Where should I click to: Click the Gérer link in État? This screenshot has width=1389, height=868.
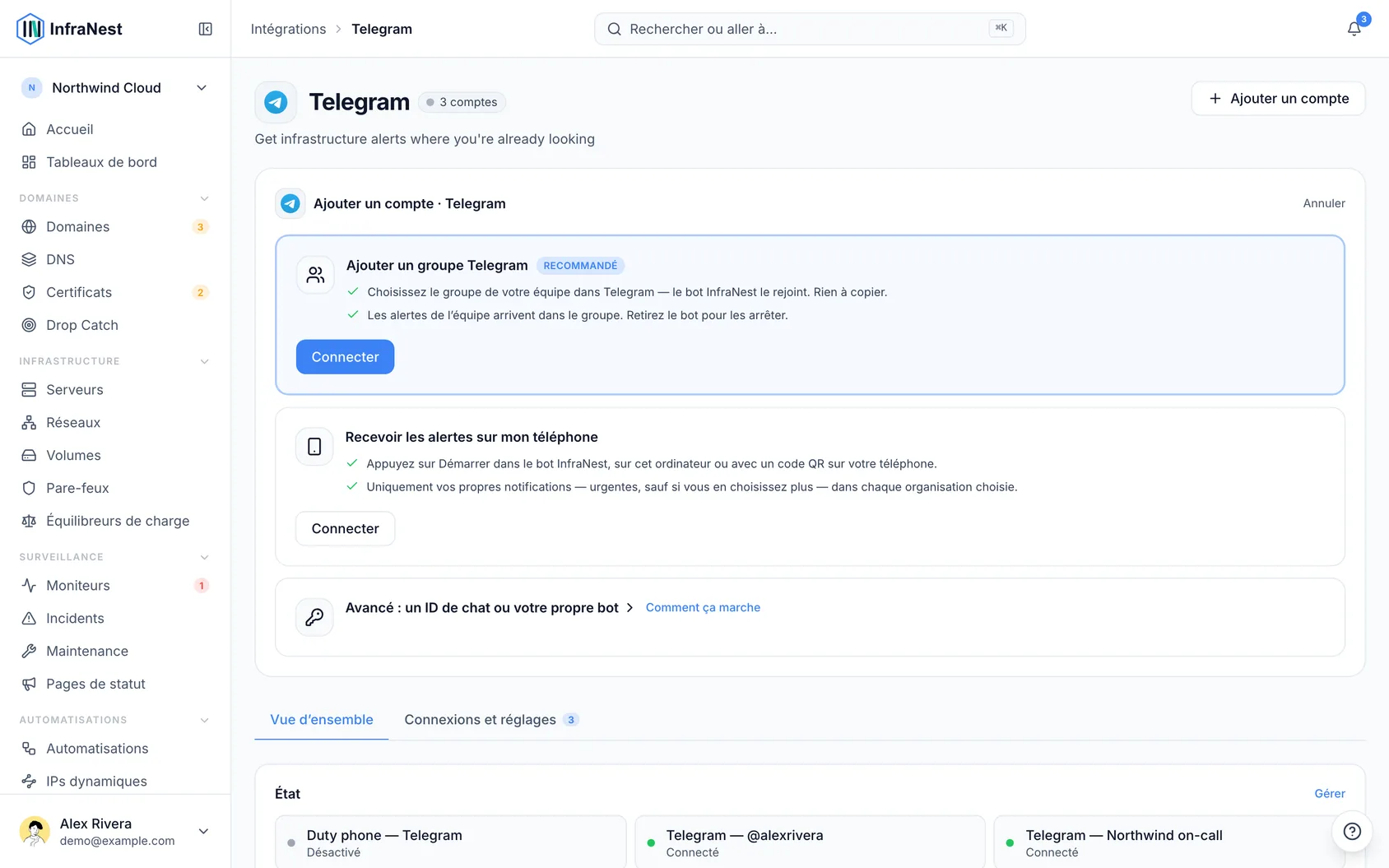[1330, 793]
